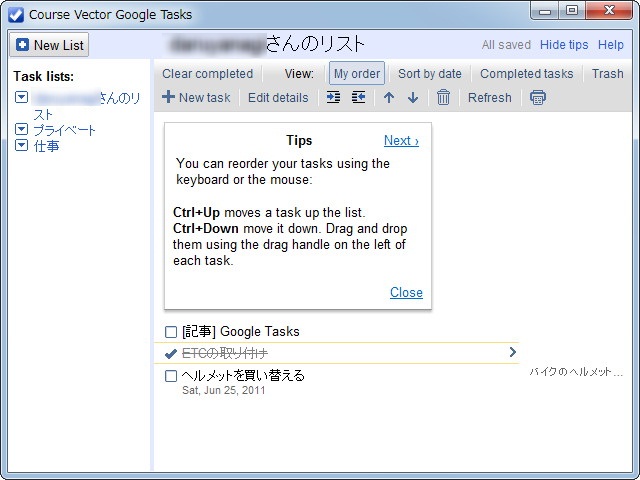Click the struck-through ETCの取り付け text
The image size is (640, 480).
tap(224, 353)
